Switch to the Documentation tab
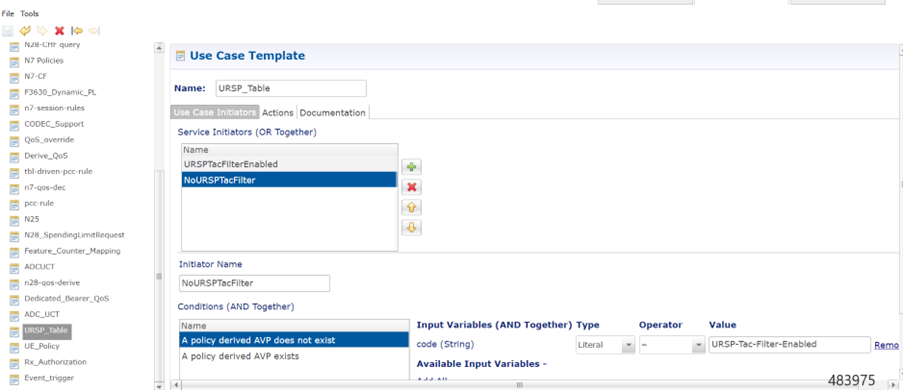 click(x=333, y=113)
